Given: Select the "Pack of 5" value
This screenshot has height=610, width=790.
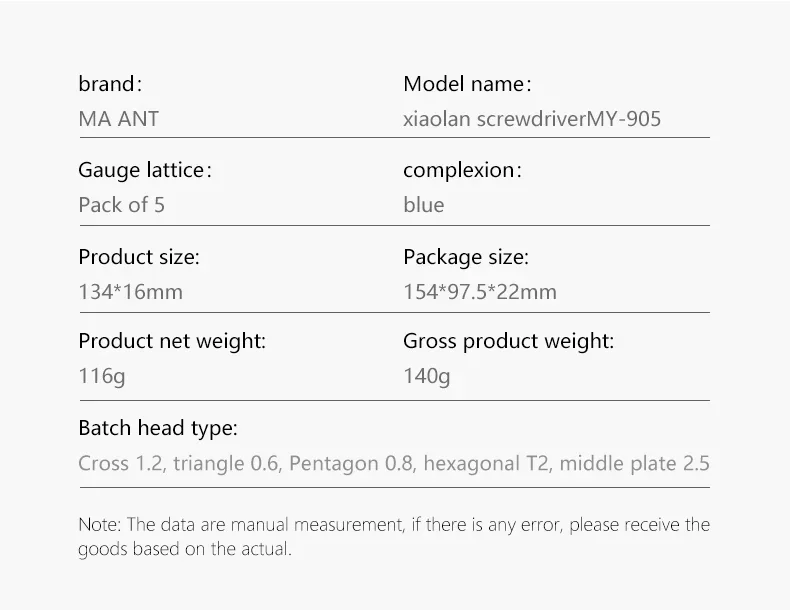Looking at the screenshot, I should pos(121,205).
